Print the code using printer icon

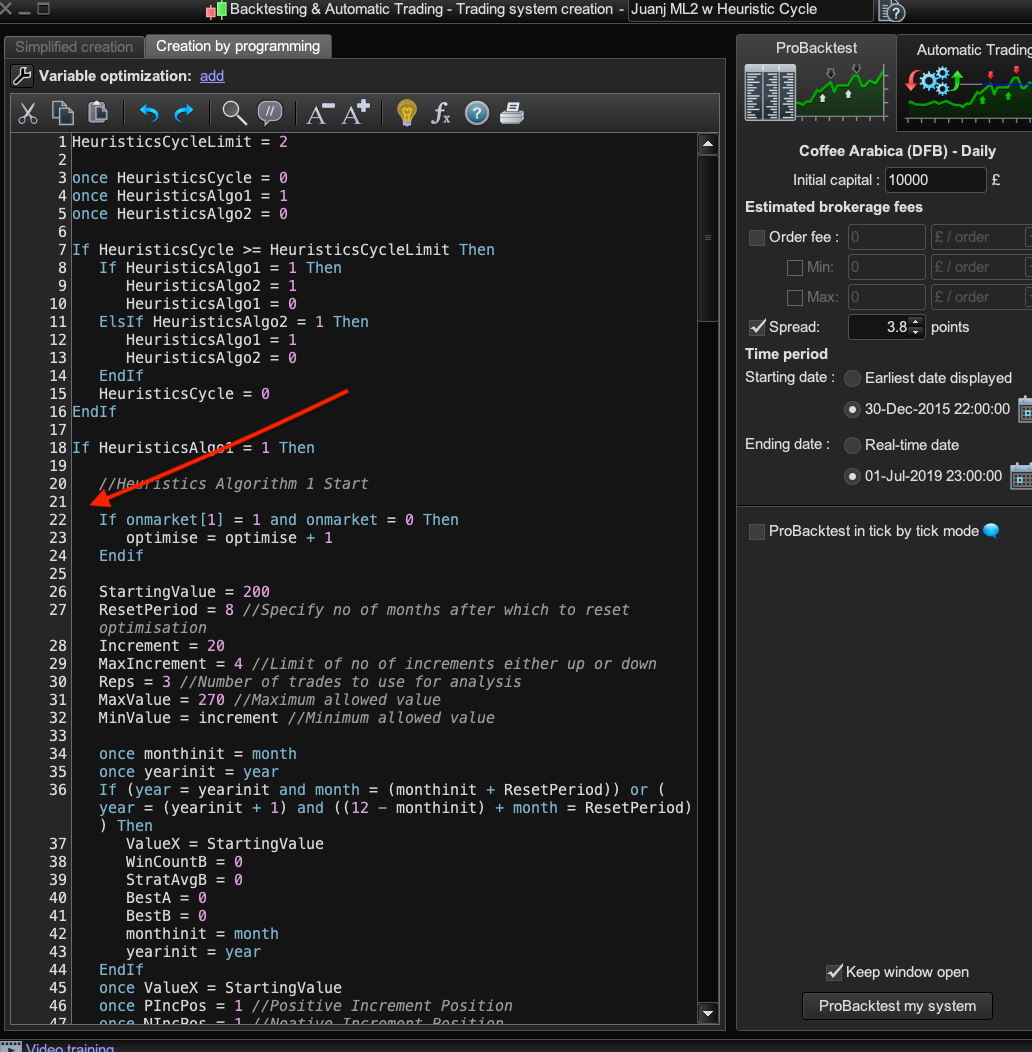tap(511, 113)
